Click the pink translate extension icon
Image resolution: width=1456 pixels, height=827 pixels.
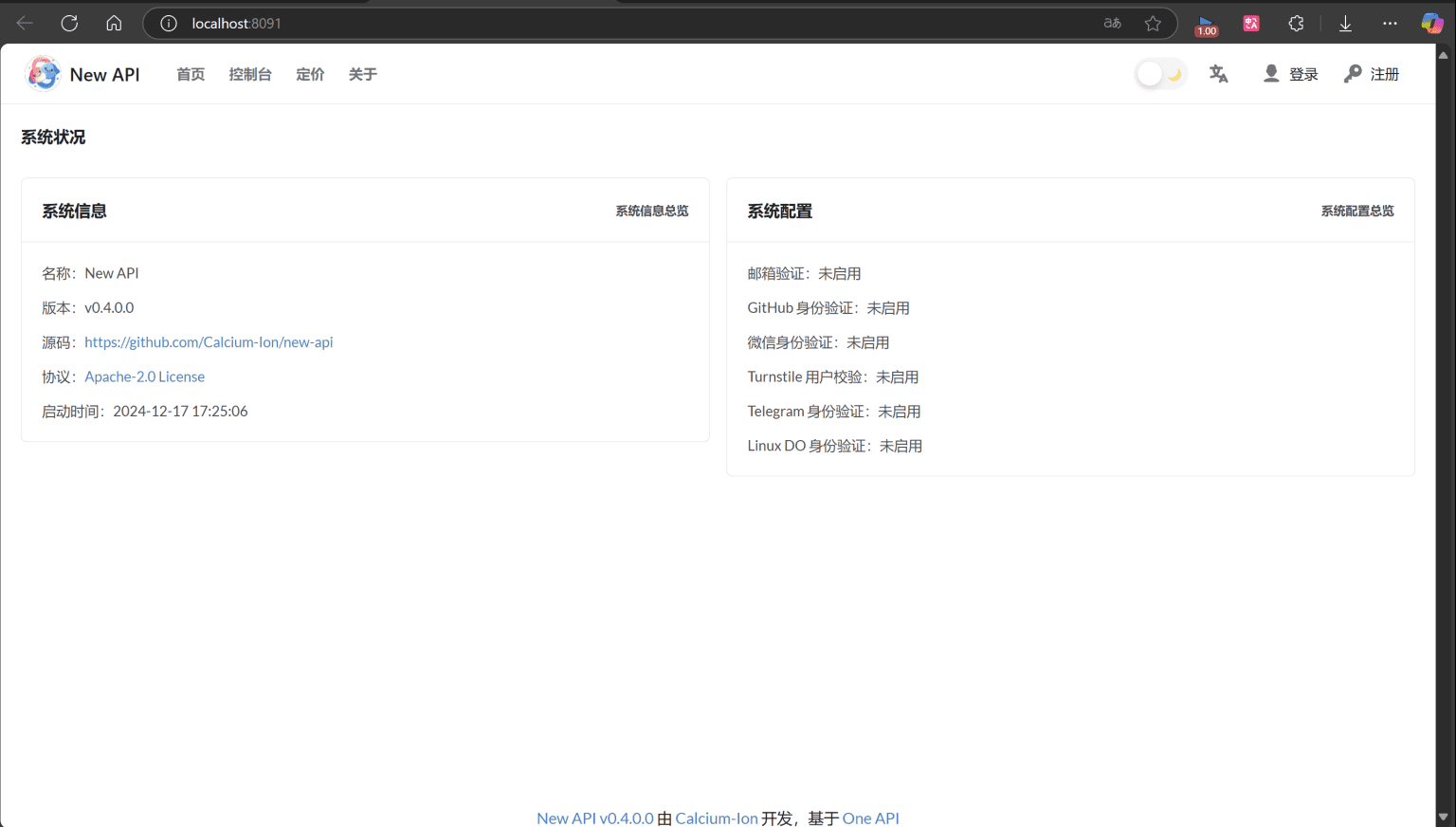(1250, 23)
